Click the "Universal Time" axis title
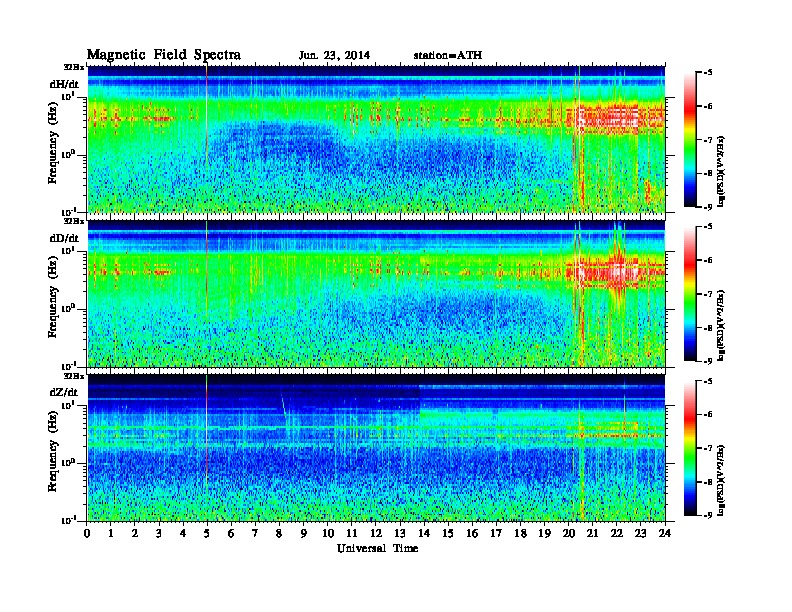The image size is (792, 612). pos(377,548)
